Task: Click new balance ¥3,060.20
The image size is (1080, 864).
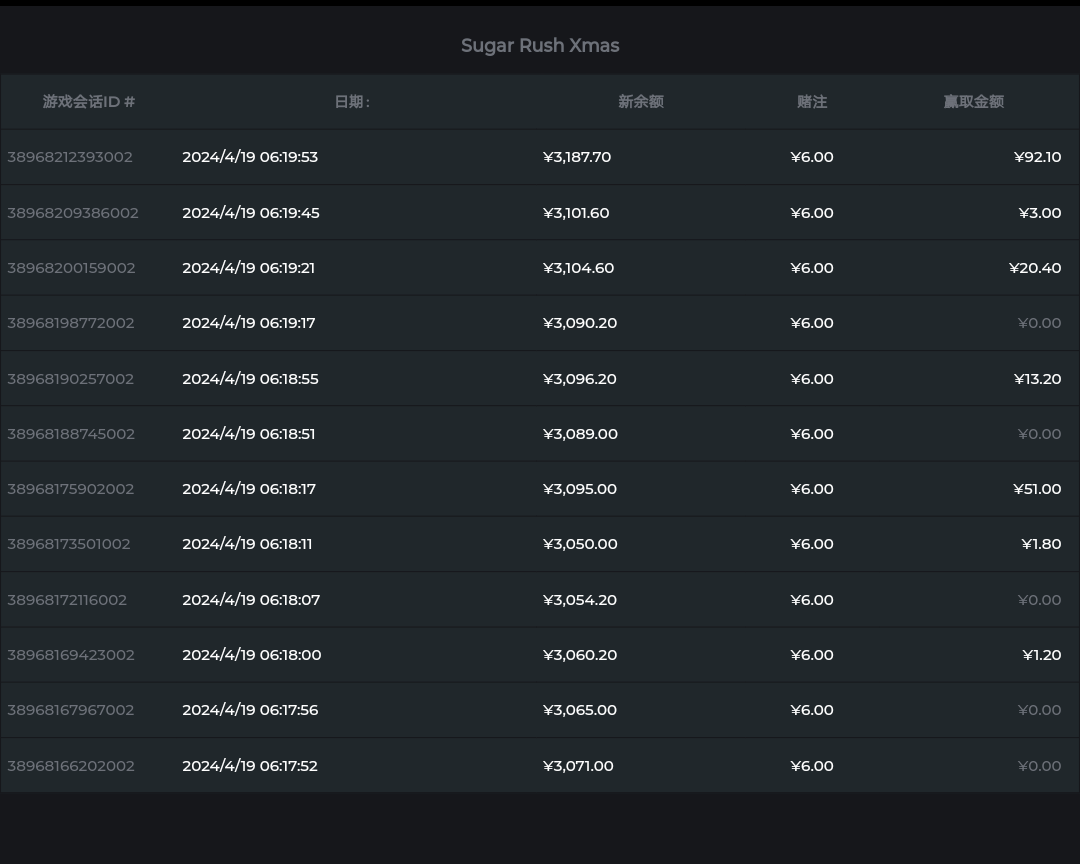Action: 580,655
